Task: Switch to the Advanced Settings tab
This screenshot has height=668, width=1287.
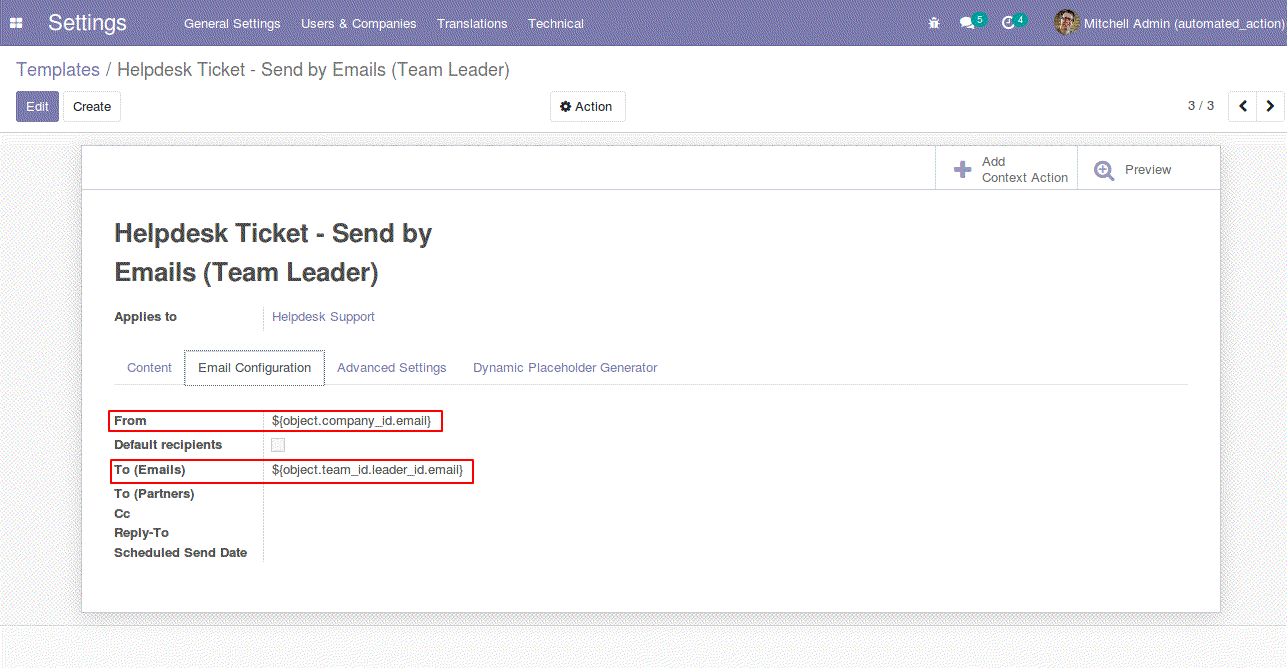Action: coord(391,368)
